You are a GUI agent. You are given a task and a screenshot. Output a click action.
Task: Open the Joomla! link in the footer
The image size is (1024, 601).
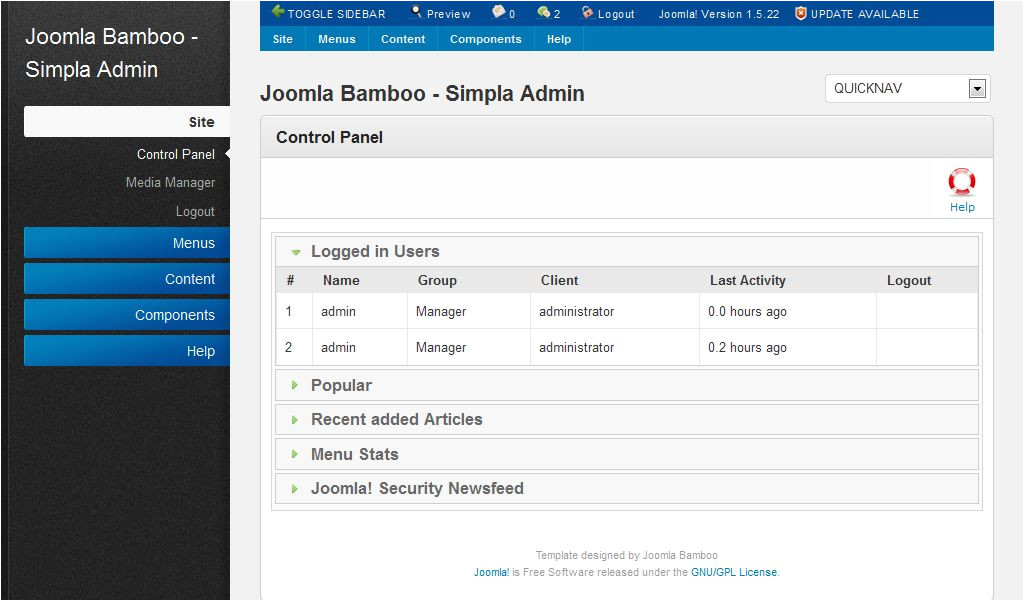pos(491,572)
